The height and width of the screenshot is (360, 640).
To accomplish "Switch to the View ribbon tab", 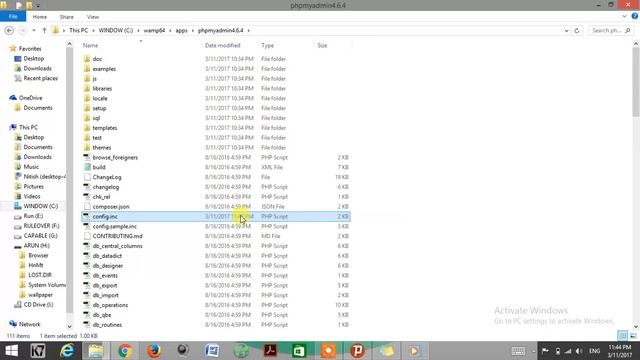I will [x=93, y=17].
